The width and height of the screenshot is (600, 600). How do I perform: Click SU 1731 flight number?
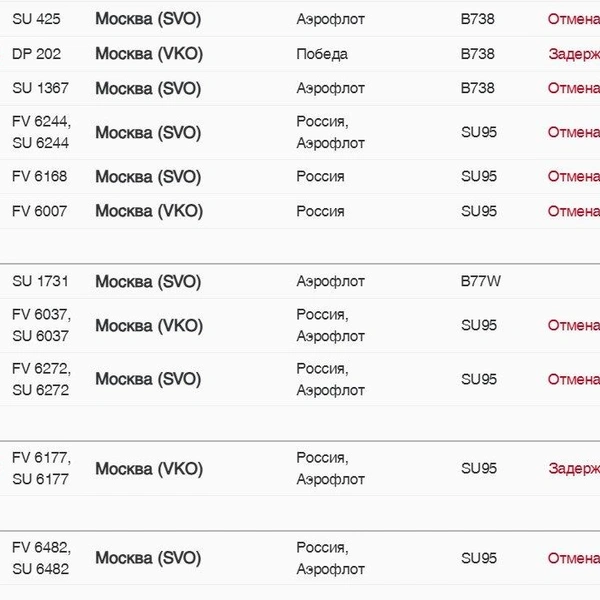(40, 281)
